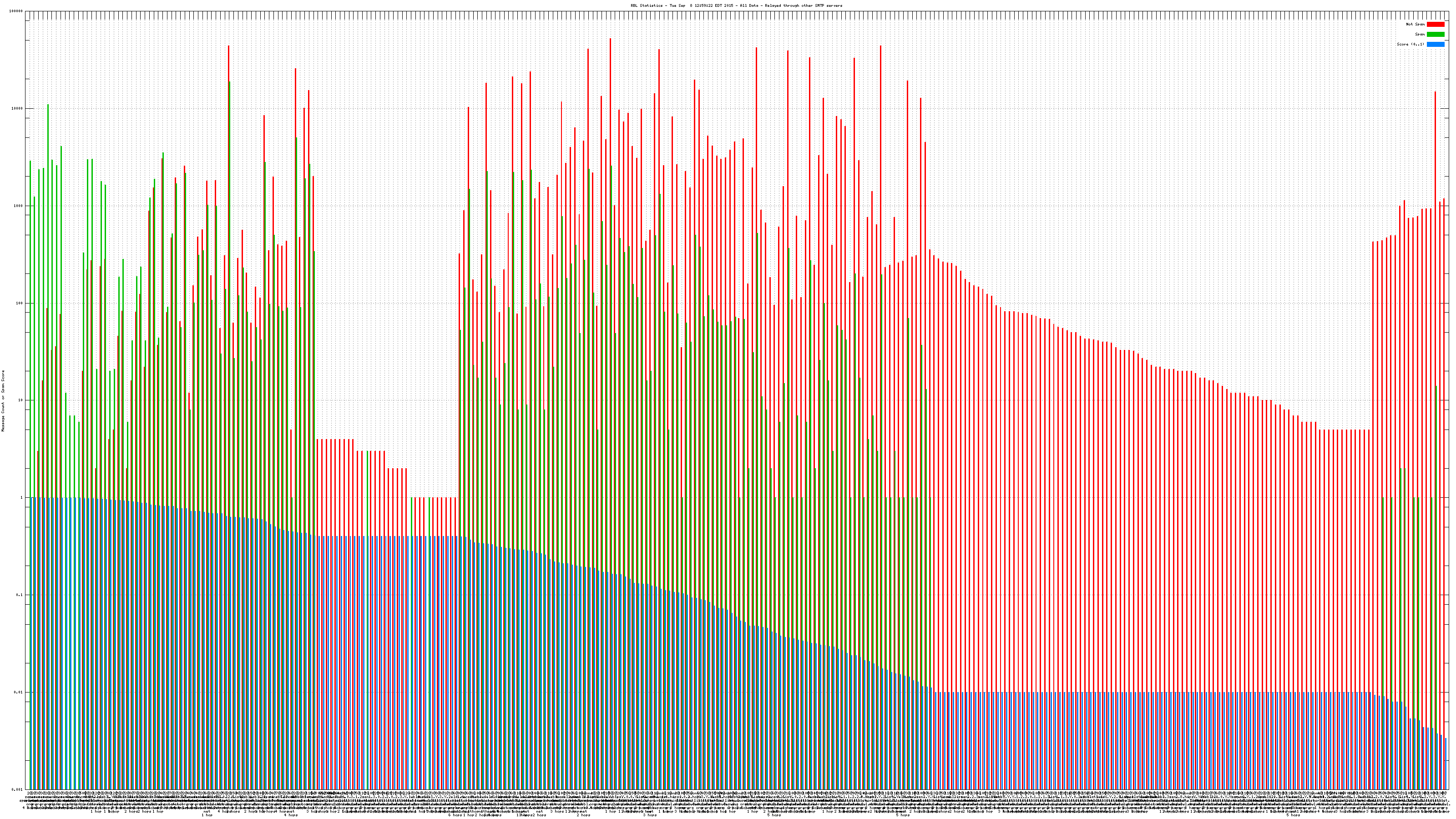Image resolution: width=1456 pixels, height=819 pixels.
Task: Click the 10 y-axis tick label
Action: 21,400
